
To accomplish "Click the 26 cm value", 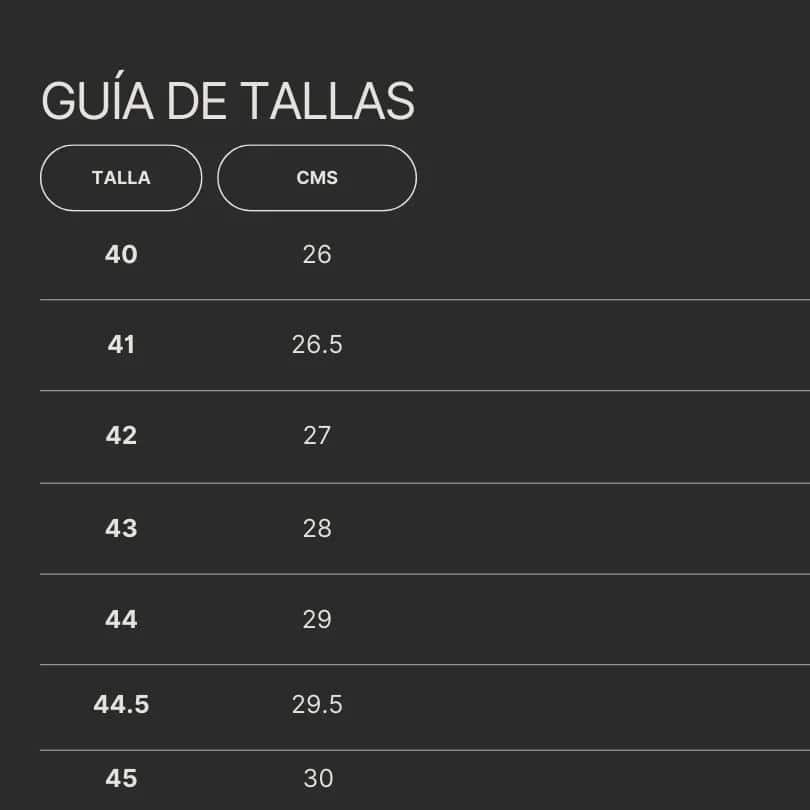I will (317, 254).
